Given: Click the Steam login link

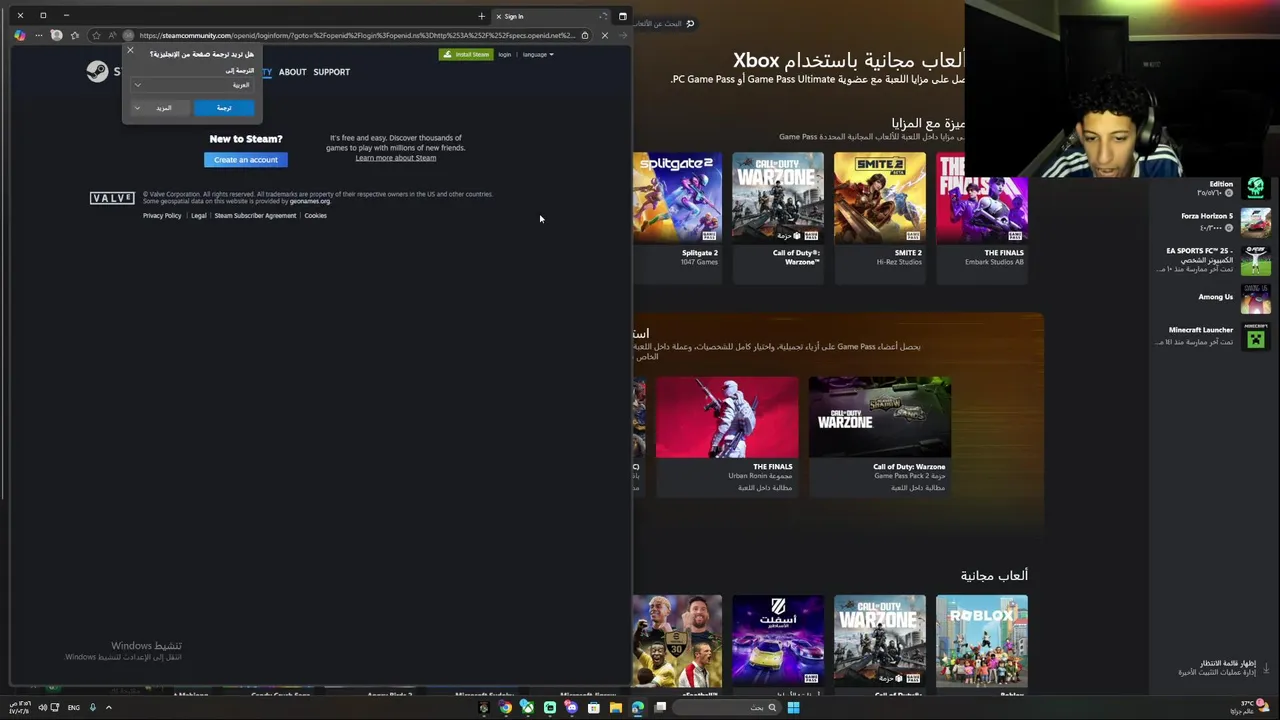Looking at the screenshot, I should point(505,54).
